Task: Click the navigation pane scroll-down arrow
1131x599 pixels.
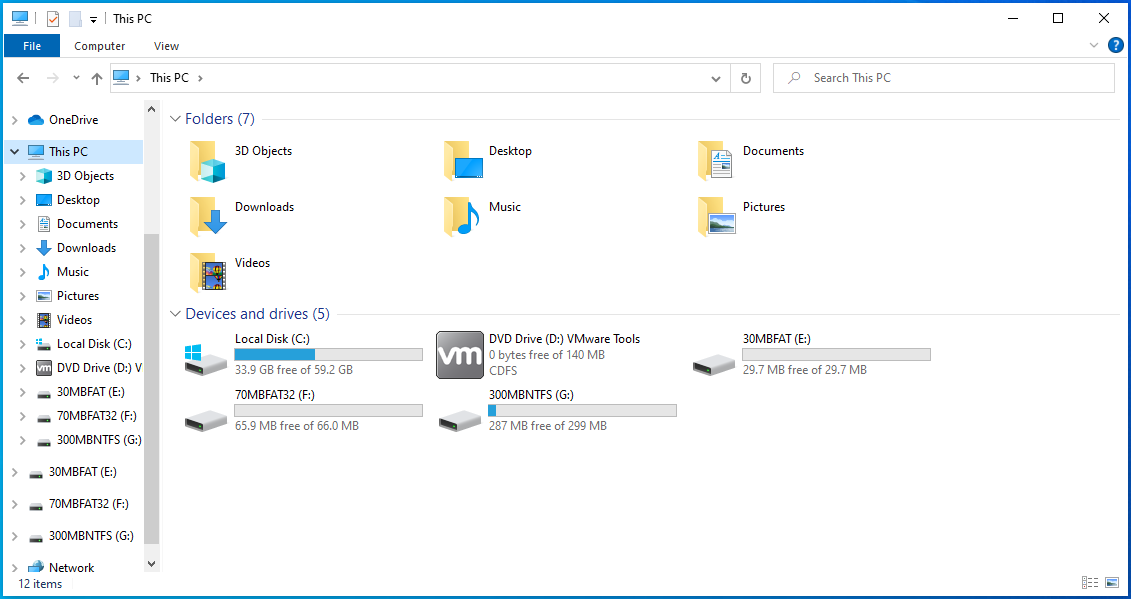Action: coord(151,564)
